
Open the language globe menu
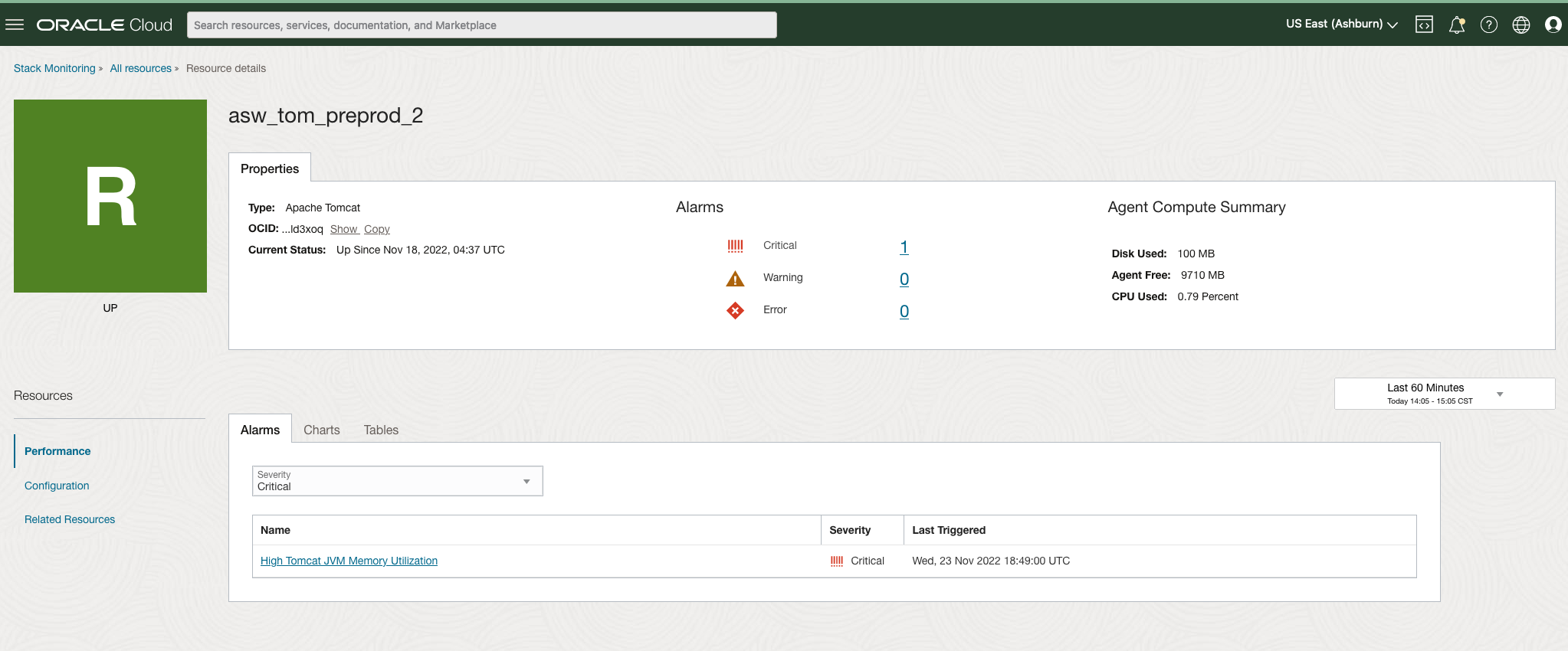pyautogui.click(x=1521, y=25)
